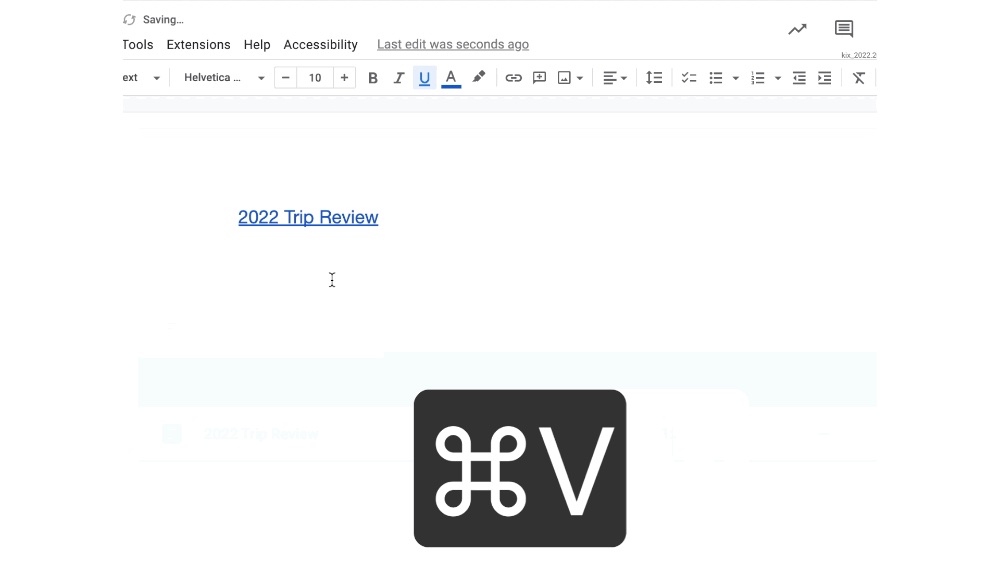Increase the indent
The image size is (1000, 562).
(824, 78)
